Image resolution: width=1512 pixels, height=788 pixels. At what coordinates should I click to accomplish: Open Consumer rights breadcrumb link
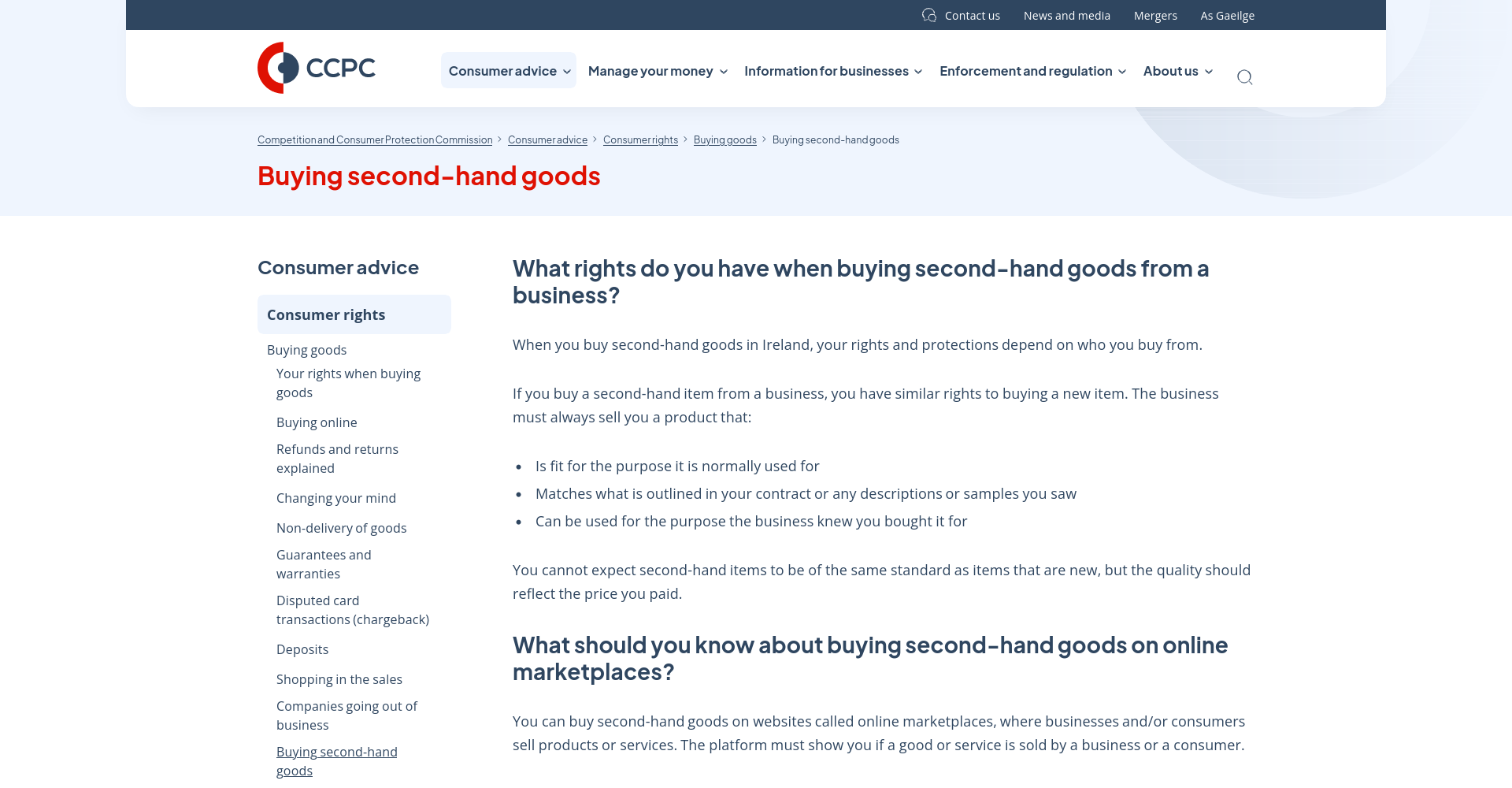[x=640, y=139]
